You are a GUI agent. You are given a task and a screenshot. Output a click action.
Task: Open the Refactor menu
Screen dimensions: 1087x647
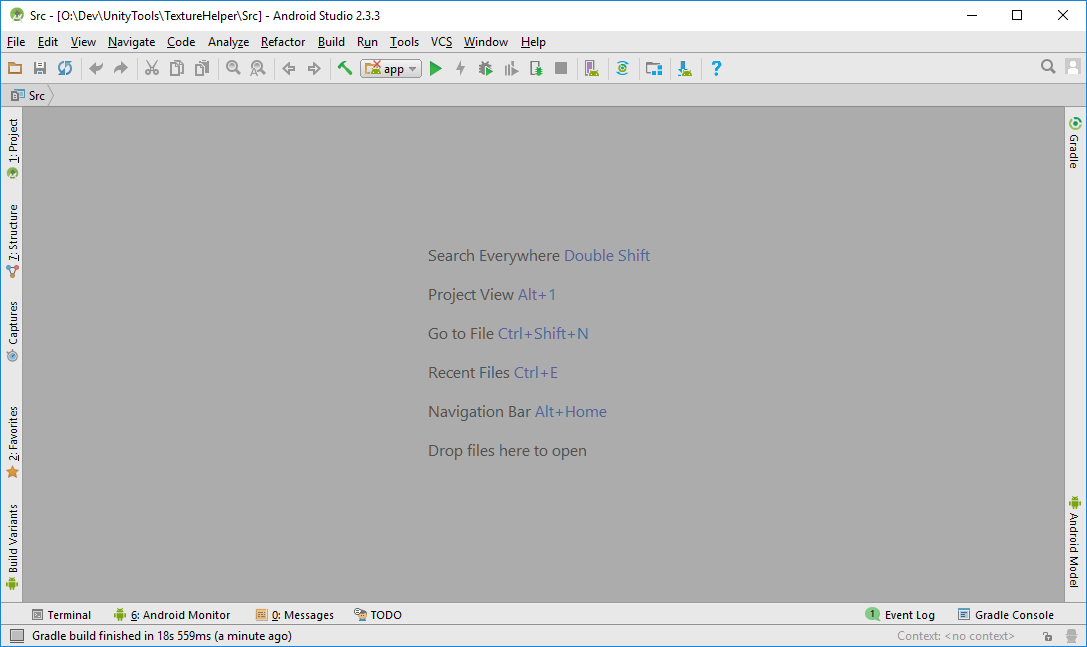283,42
